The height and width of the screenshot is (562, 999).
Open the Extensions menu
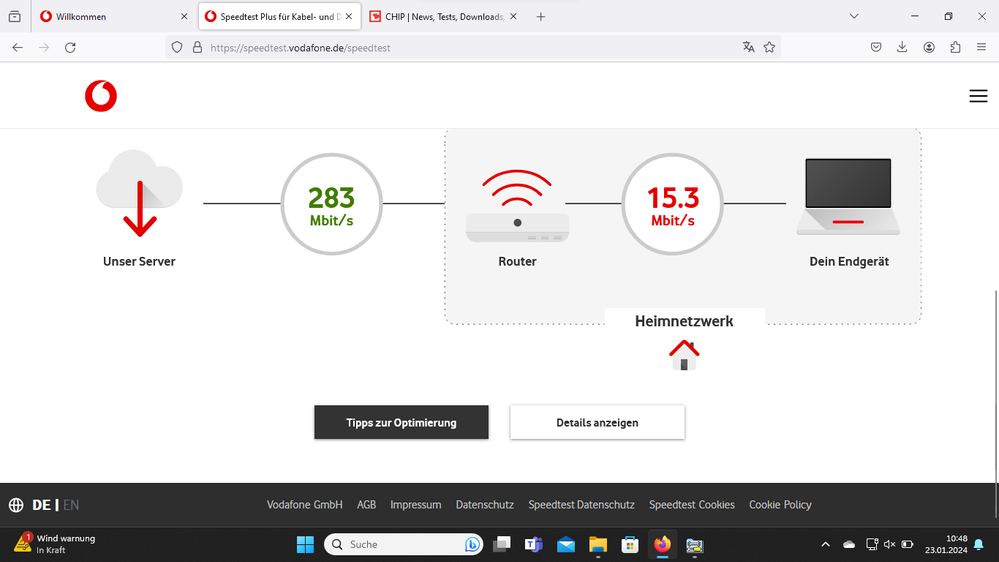coord(955,47)
